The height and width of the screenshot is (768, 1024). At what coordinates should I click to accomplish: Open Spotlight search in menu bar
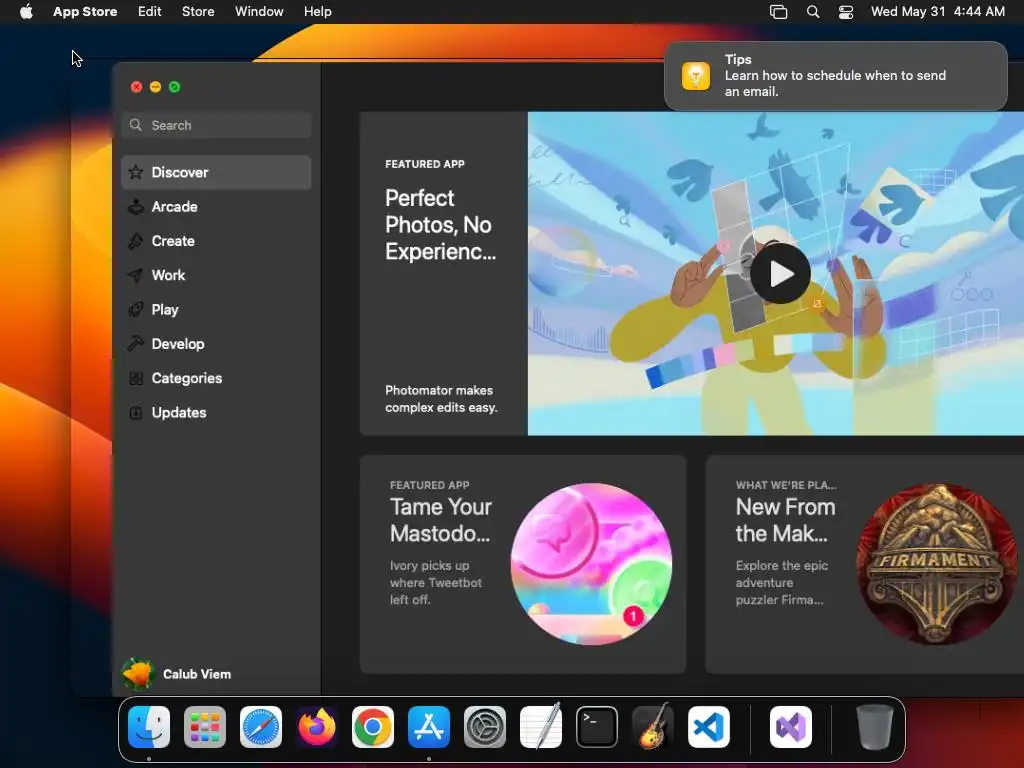(813, 12)
